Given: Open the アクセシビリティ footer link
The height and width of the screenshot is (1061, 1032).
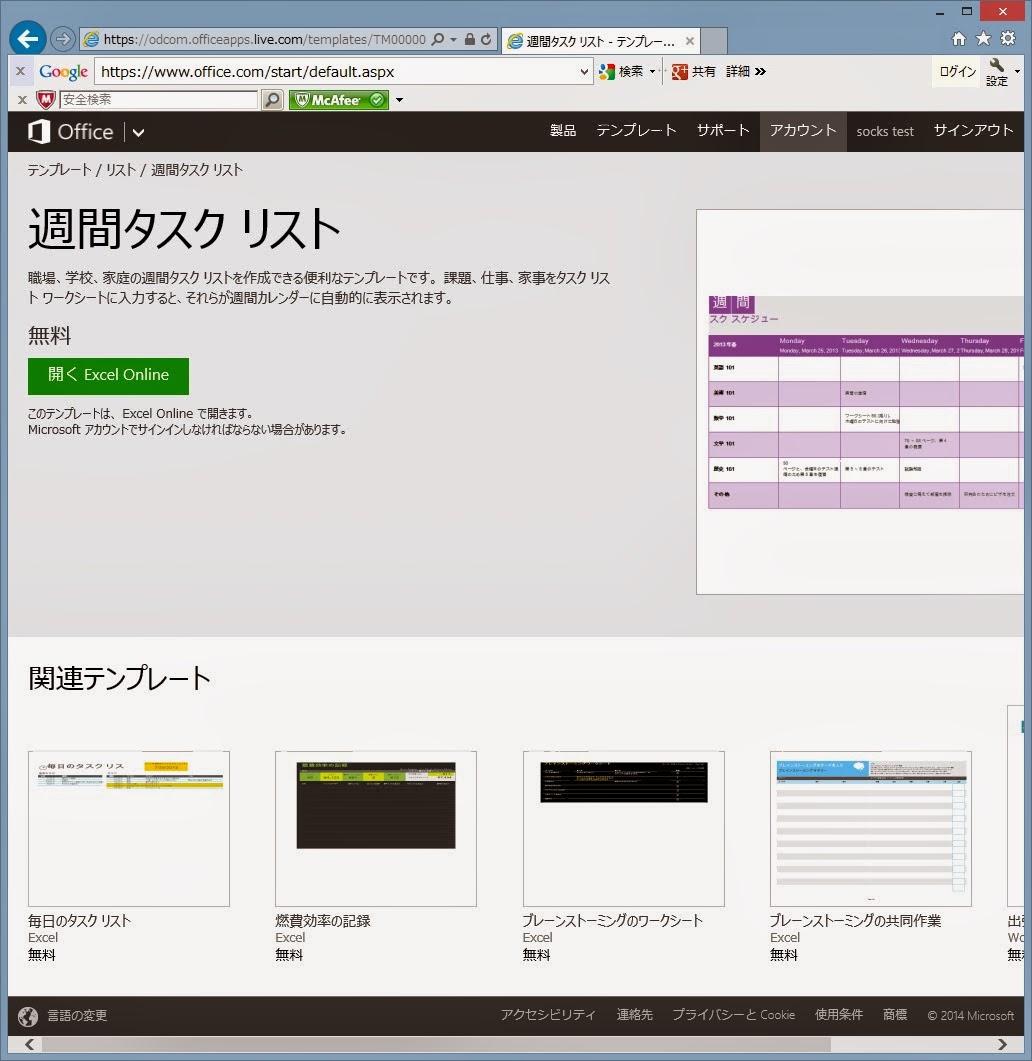Looking at the screenshot, I should 547,1015.
